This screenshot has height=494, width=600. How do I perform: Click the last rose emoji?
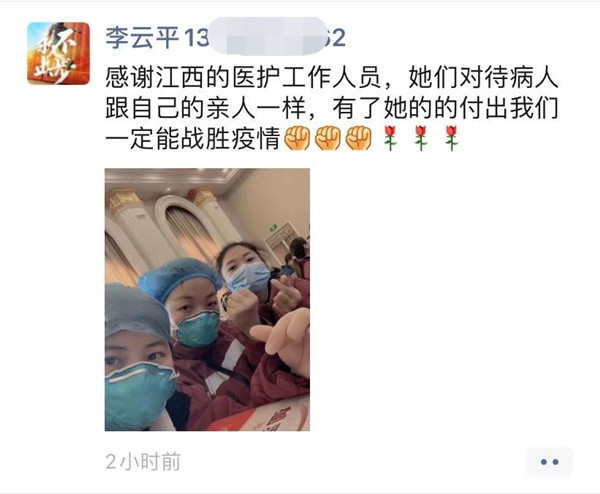click(x=452, y=138)
